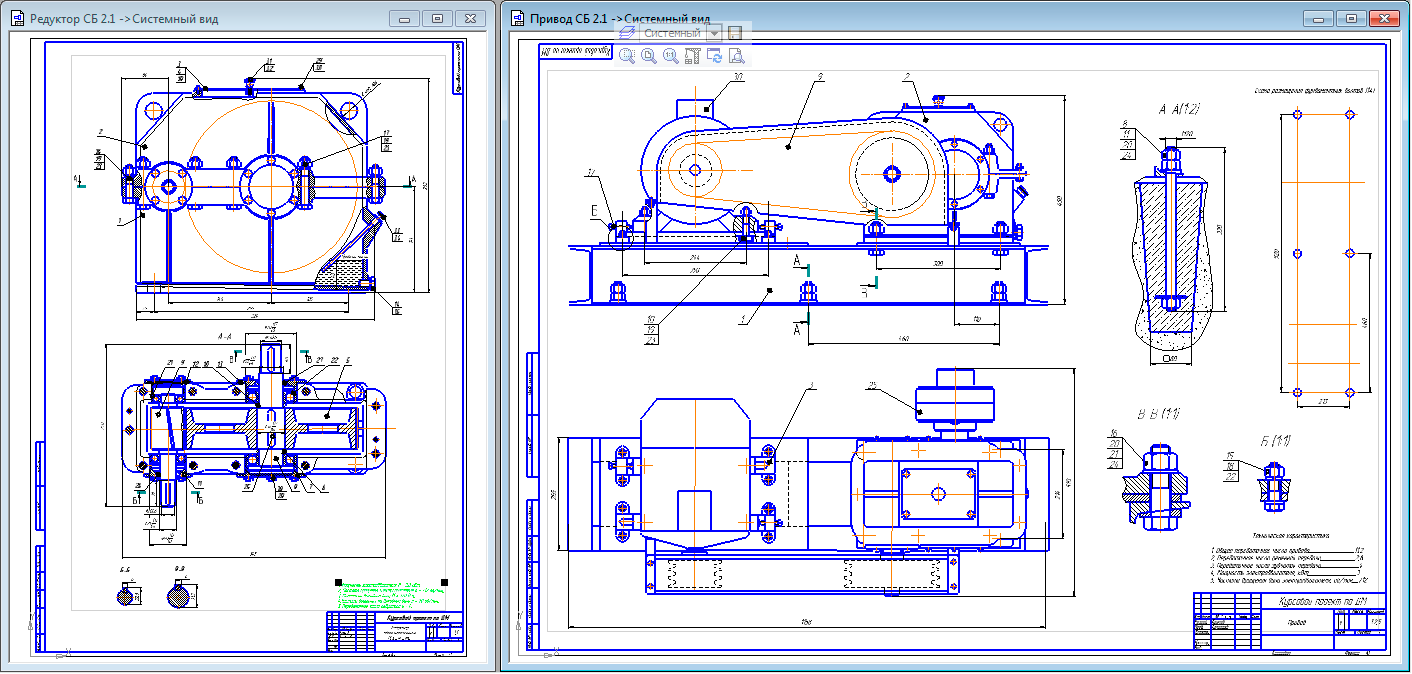Select the zoom window magnifier tool

(627, 56)
